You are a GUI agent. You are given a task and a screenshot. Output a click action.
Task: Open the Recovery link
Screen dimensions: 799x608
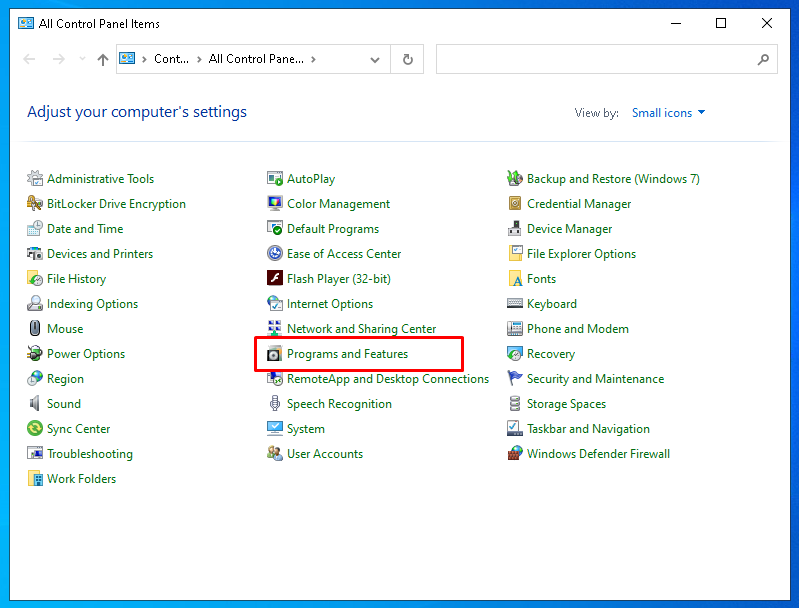point(551,354)
